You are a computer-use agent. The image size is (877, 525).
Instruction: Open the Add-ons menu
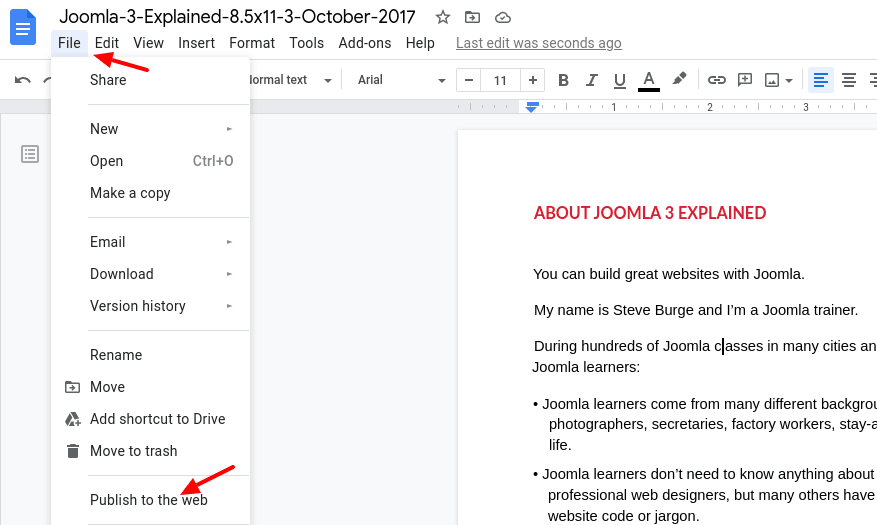click(x=365, y=43)
